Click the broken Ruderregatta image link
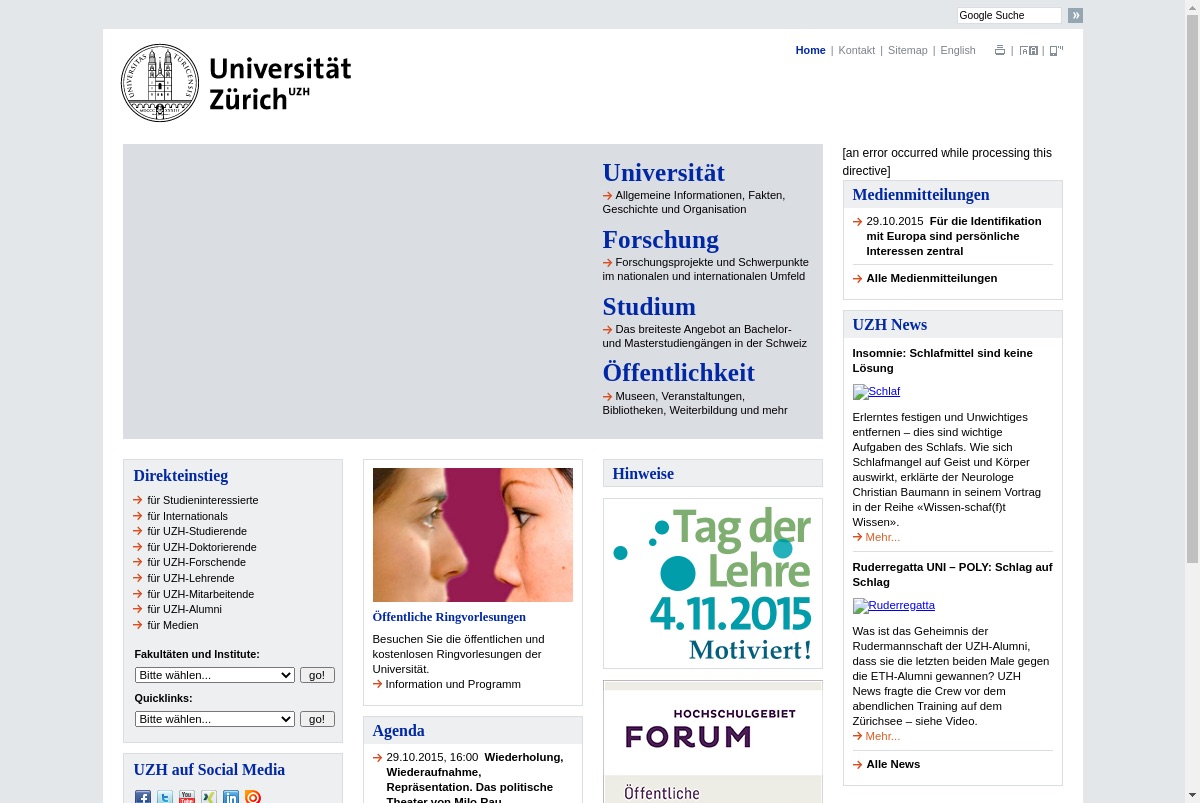This screenshot has height=803, width=1200. click(x=894, y=605)
